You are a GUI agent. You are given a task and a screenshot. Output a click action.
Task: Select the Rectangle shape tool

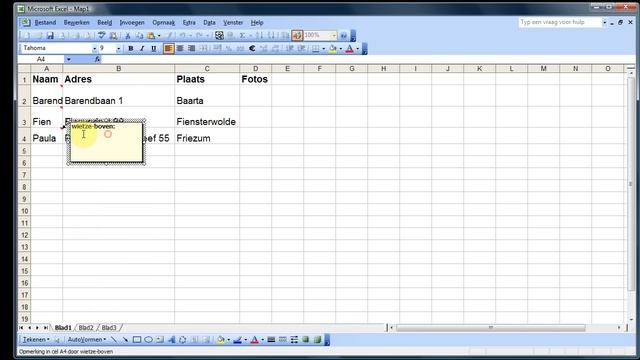[x=137, y=340]
